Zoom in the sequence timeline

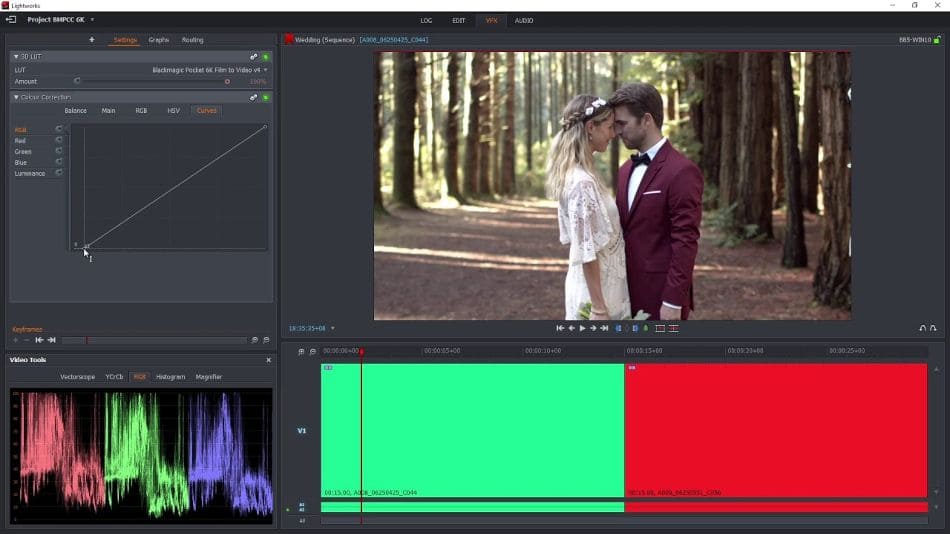[301, 352]
